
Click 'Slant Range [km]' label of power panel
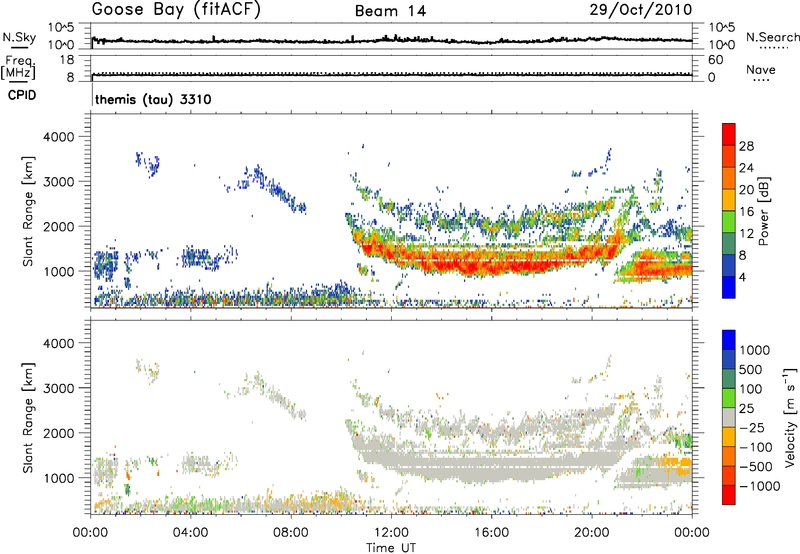(28, 211)
